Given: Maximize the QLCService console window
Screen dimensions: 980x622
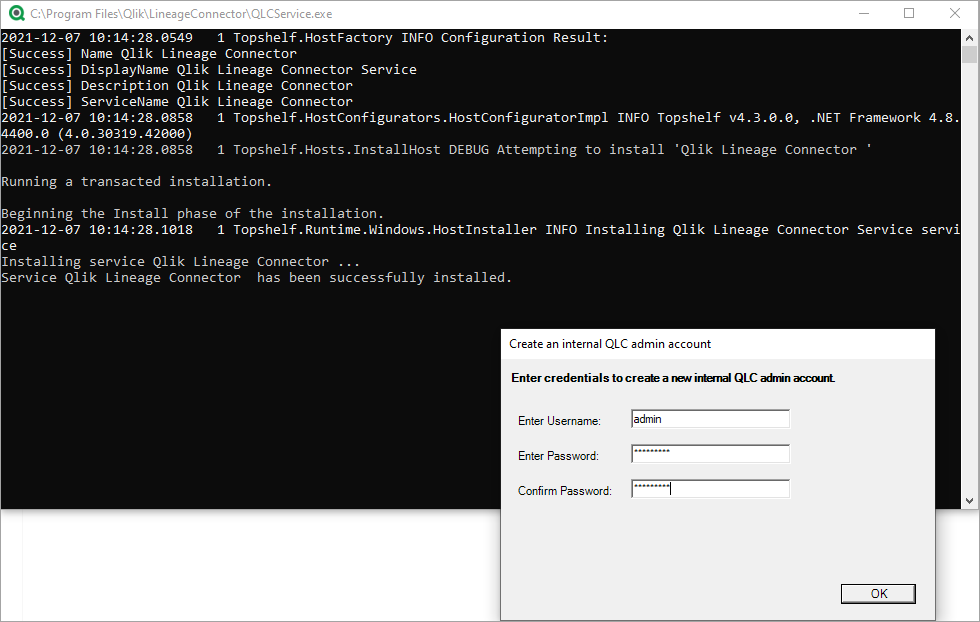Looking at the screenshot, I should coord(910,13).
